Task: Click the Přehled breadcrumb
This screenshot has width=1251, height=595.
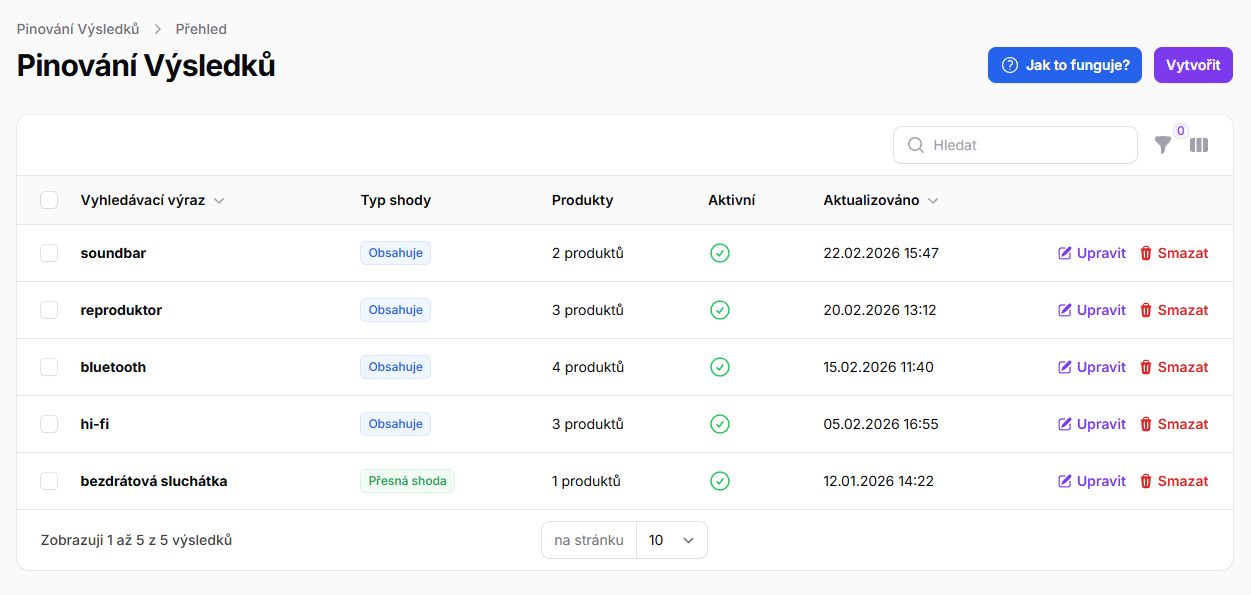Action: 201,29
